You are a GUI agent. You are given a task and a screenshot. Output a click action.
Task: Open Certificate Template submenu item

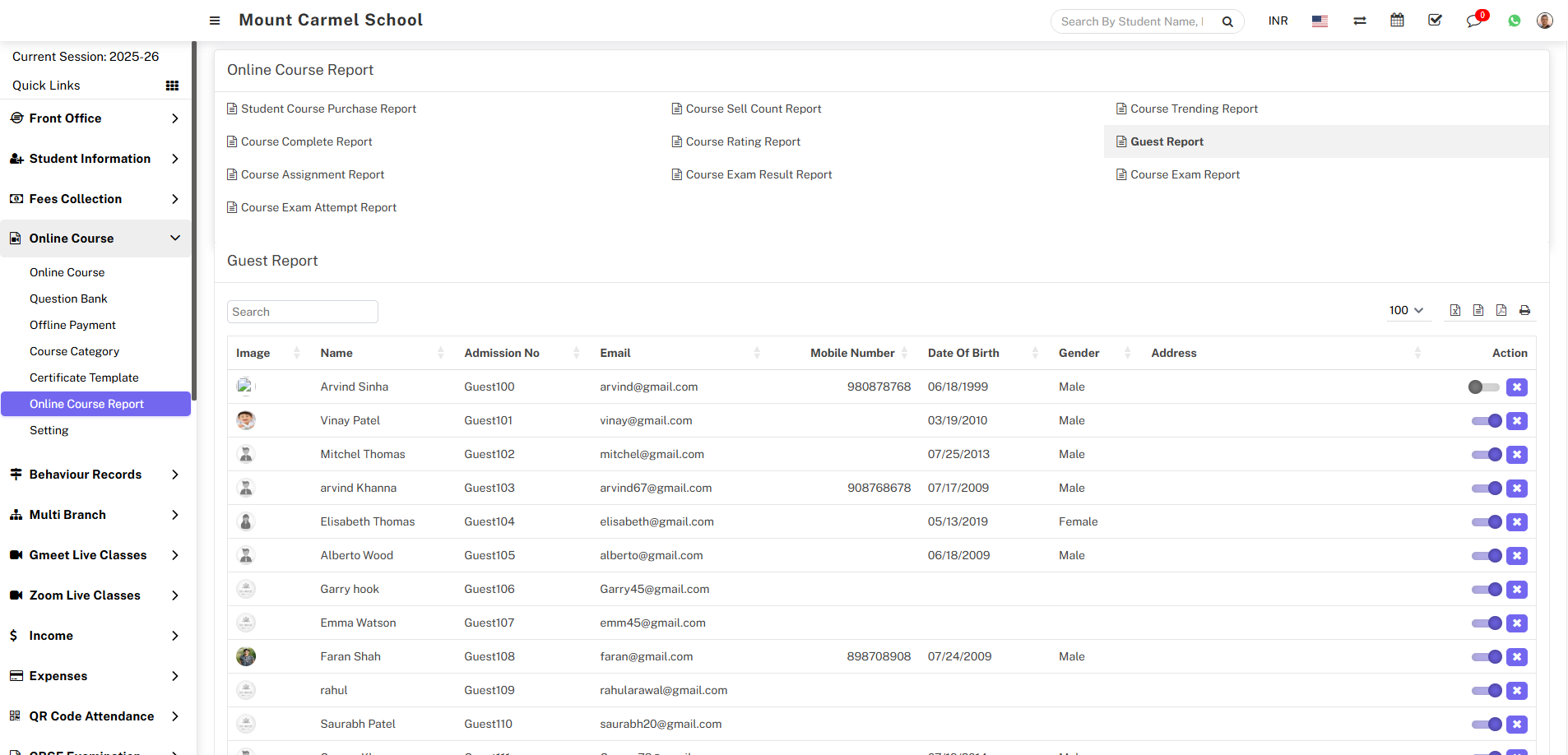[84, 377]
